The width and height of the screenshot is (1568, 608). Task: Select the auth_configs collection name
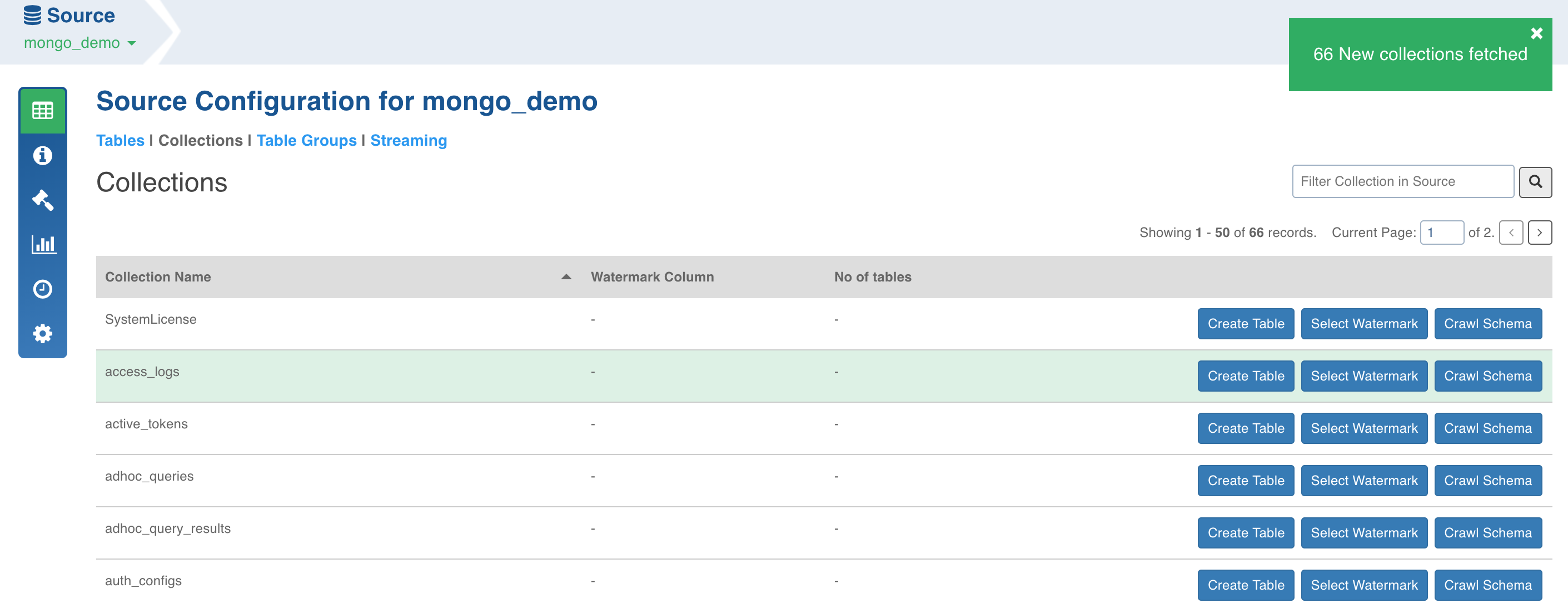[143, 582]
